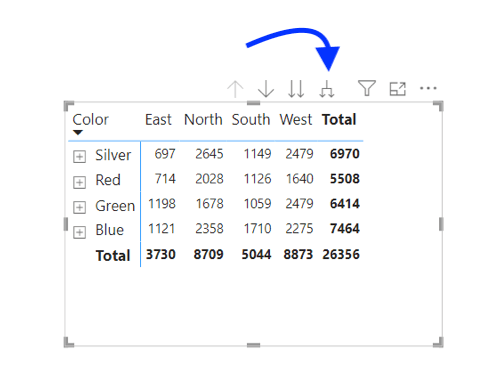Select the Total column header
The width and height of the screenshot is (502, 373).
click(339, 119)
